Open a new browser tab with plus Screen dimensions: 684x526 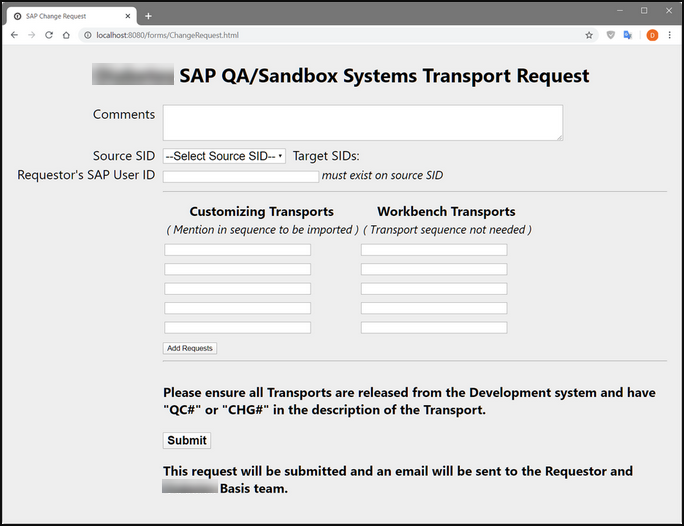(148, 16)
